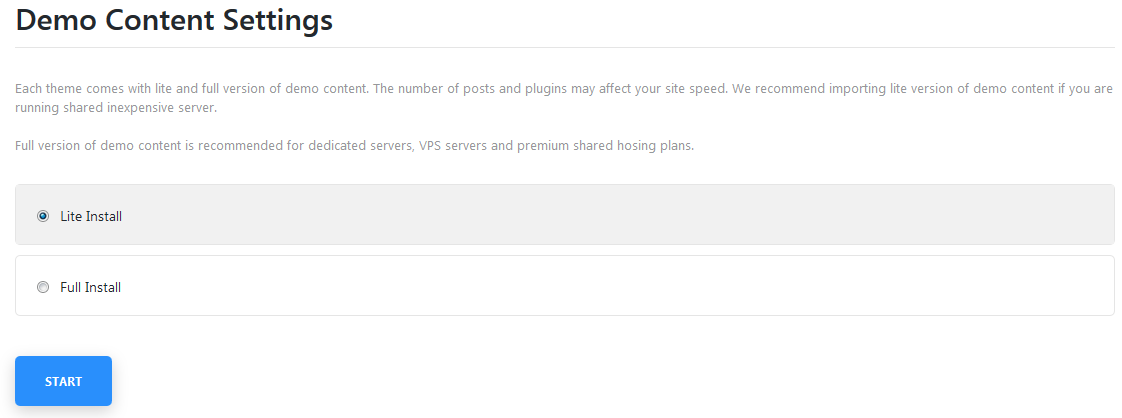Viewport: 1122px width, 418px height.
Task: Click the word "Settings" in the page title
Action: pyautogui.click(x=278, y=21)
